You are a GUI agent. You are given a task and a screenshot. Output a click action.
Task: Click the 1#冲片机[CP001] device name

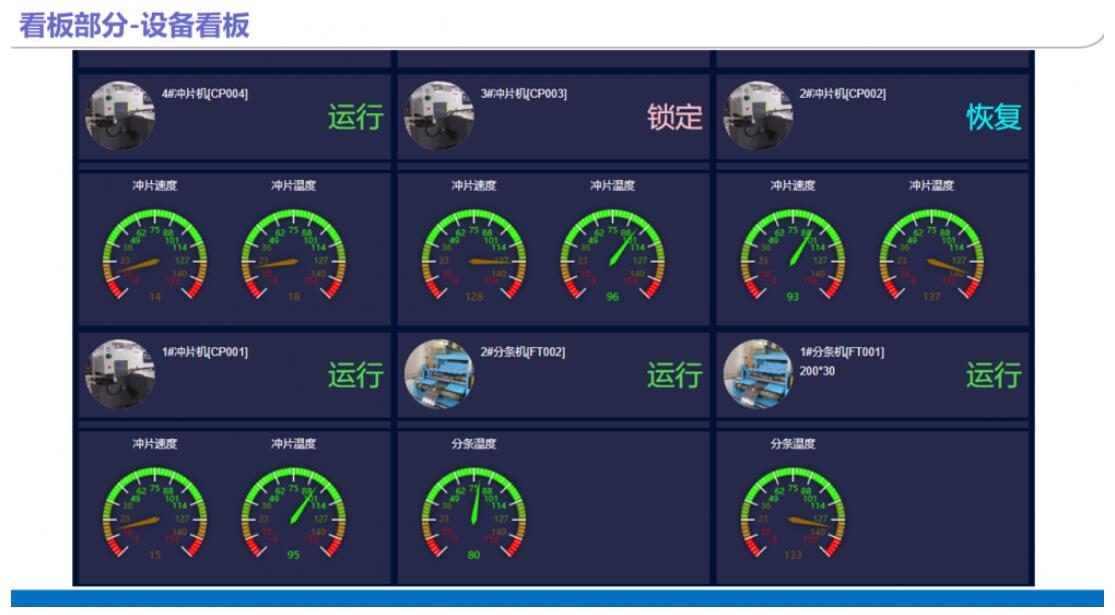205,352
